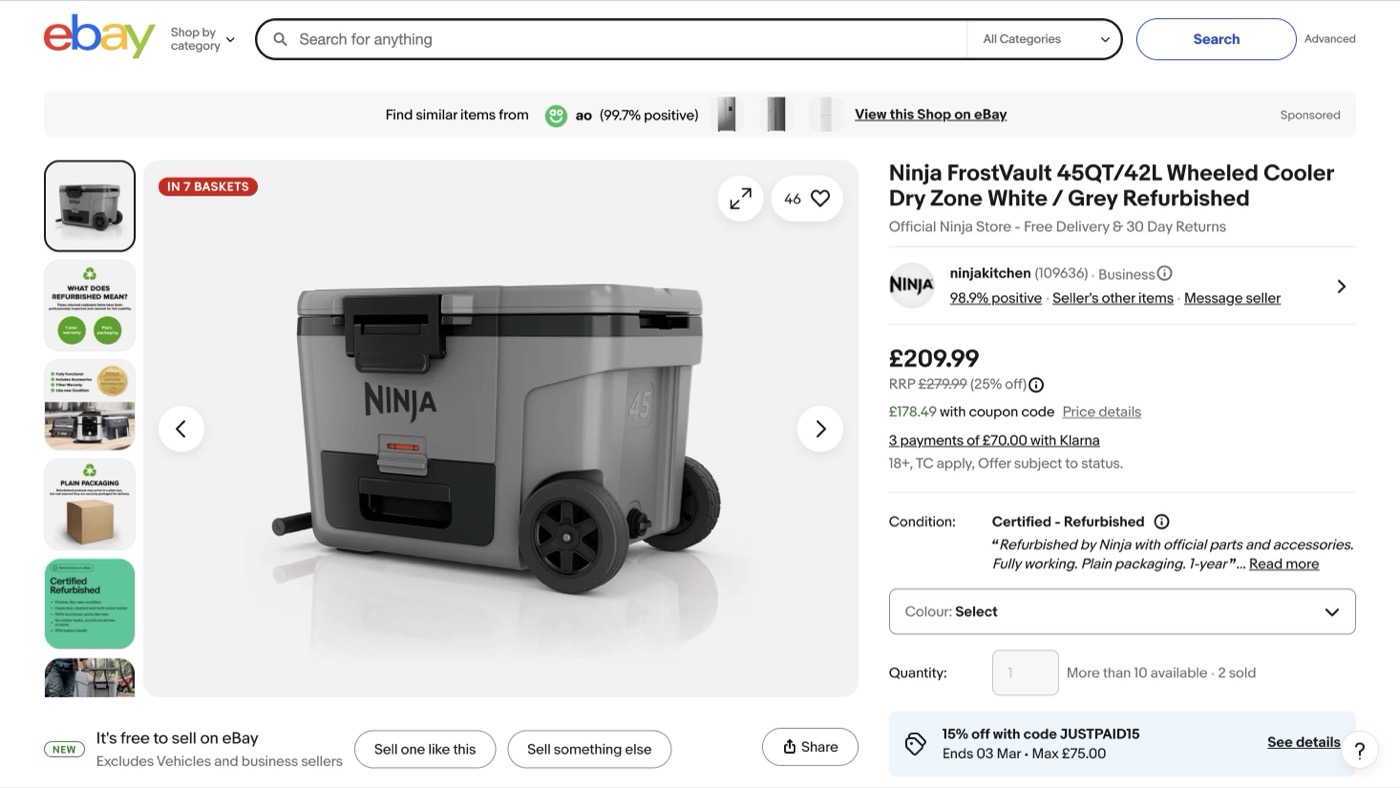Click the blue Search button

click(1215, 39)
